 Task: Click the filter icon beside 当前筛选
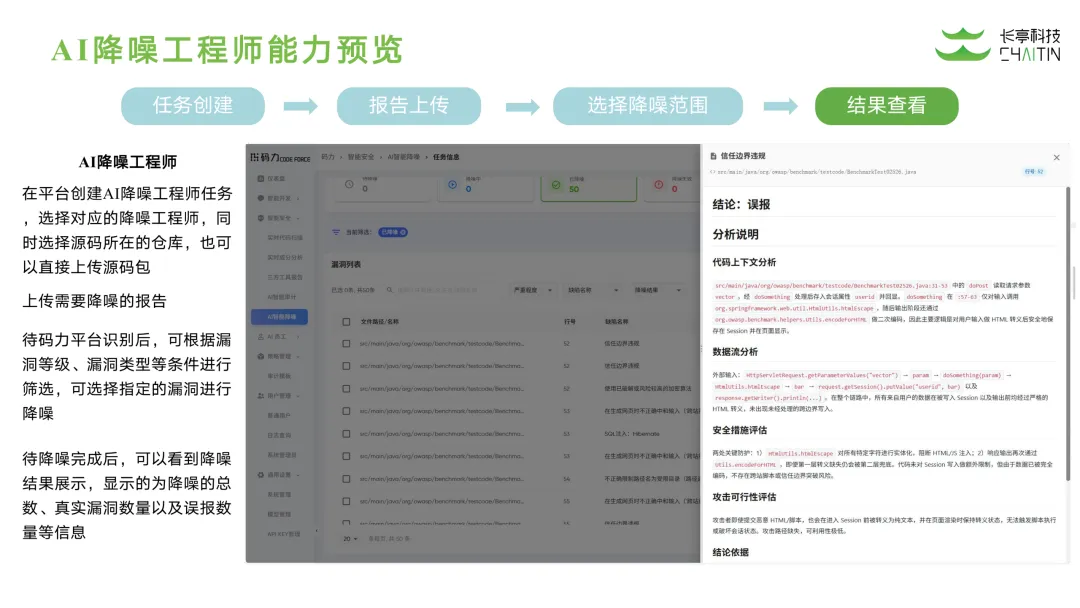pos(336,233)
